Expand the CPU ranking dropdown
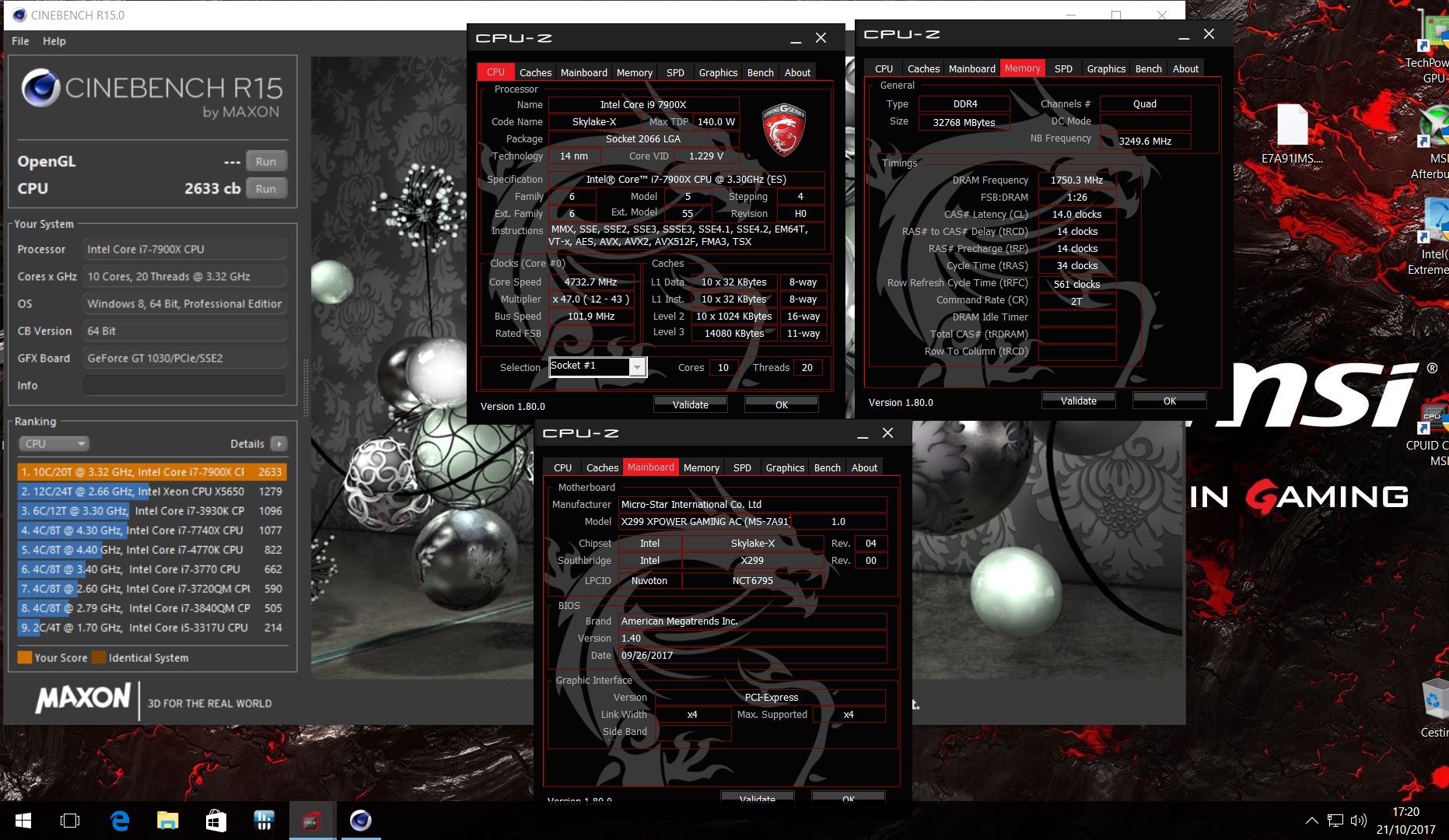Viewport: 1449px width, 840px height. [x=53, y=443]
